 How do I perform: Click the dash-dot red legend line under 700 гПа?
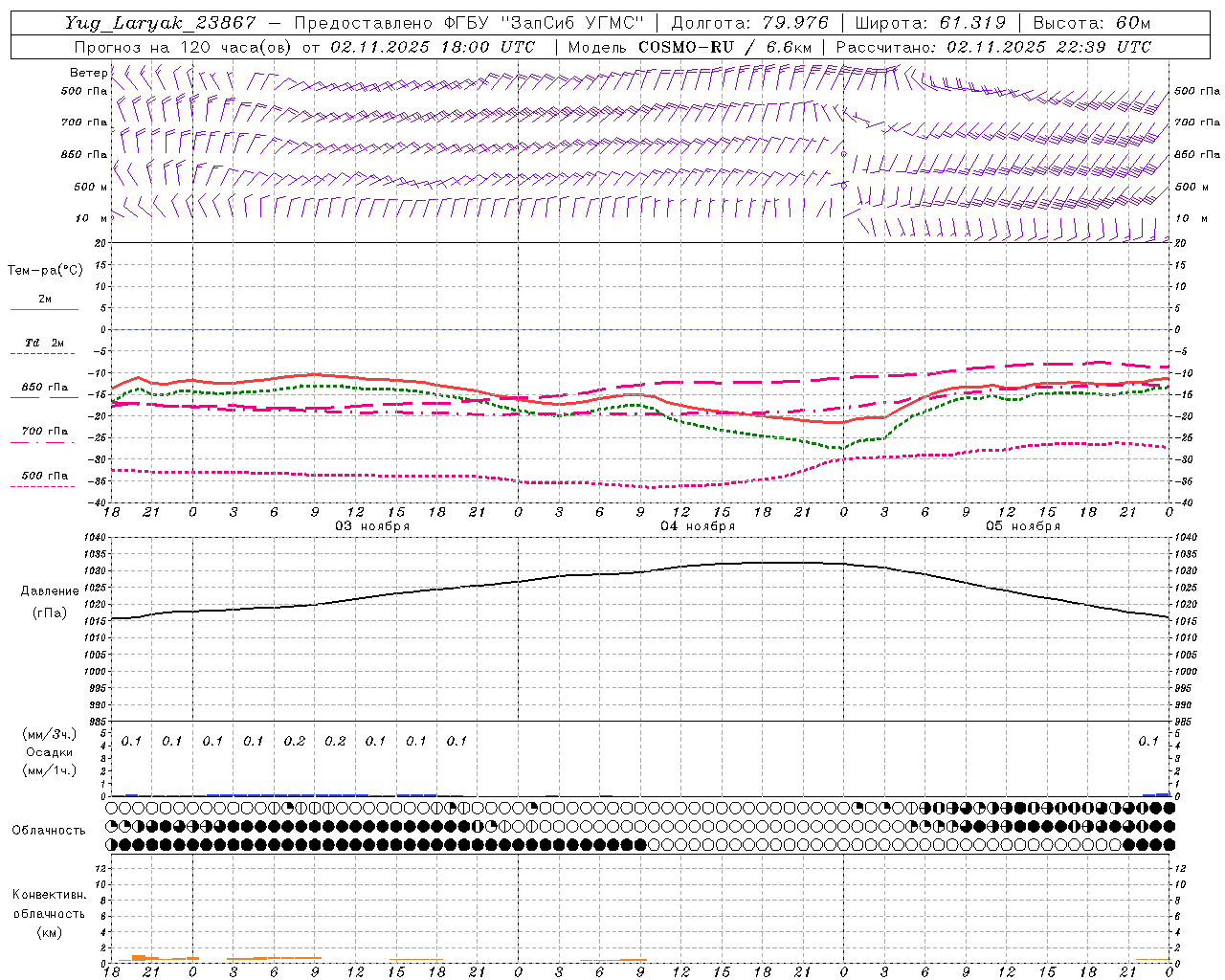point(43,443)
